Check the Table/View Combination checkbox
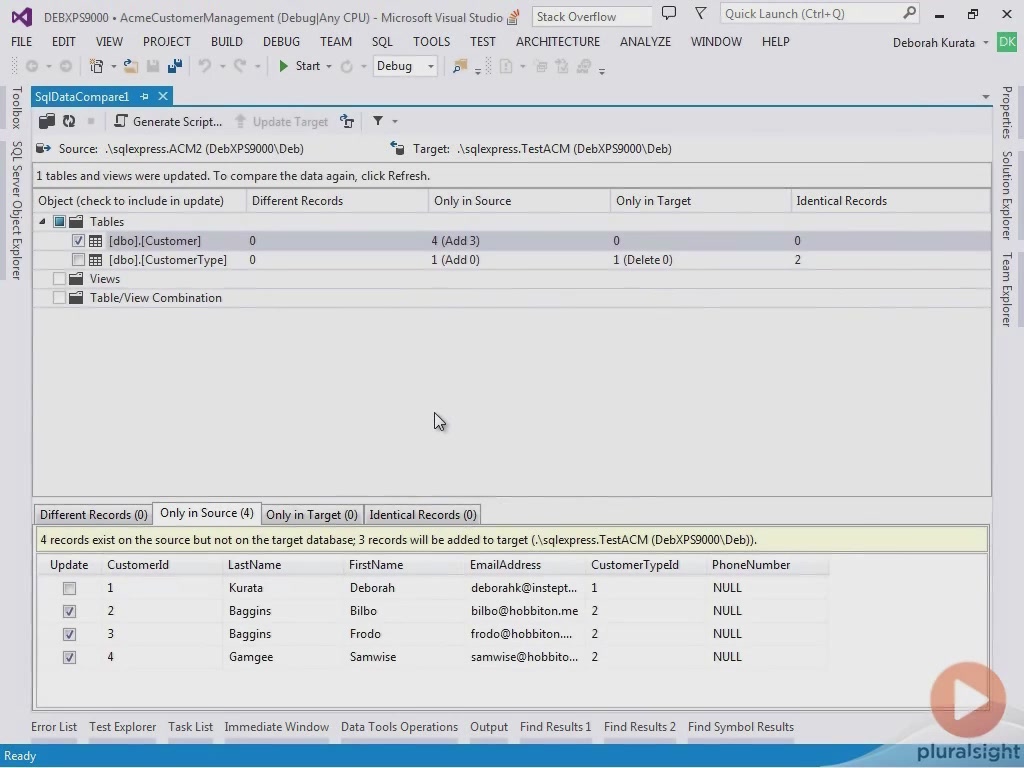 [59, 298]
